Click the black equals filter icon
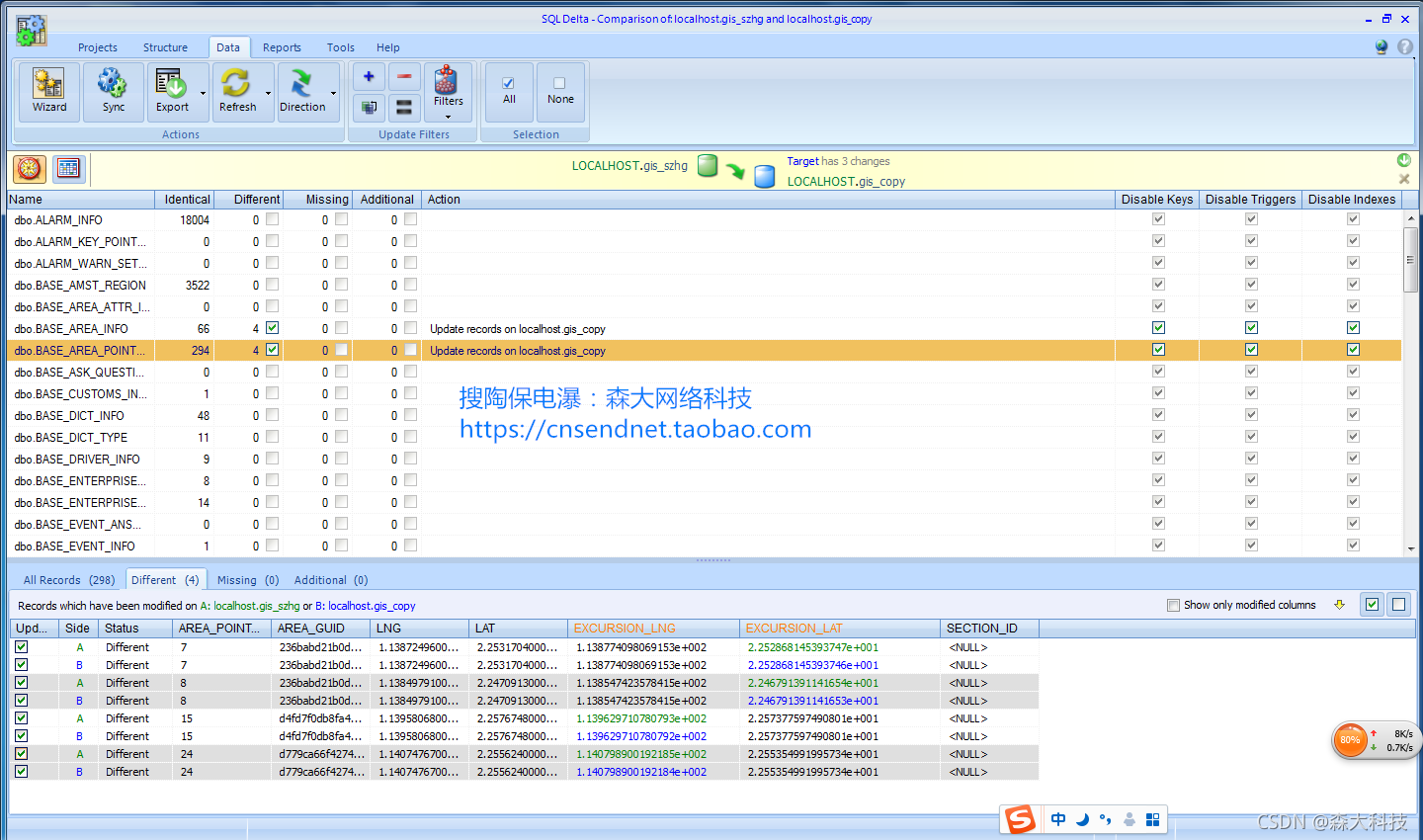 click(404, 107)
